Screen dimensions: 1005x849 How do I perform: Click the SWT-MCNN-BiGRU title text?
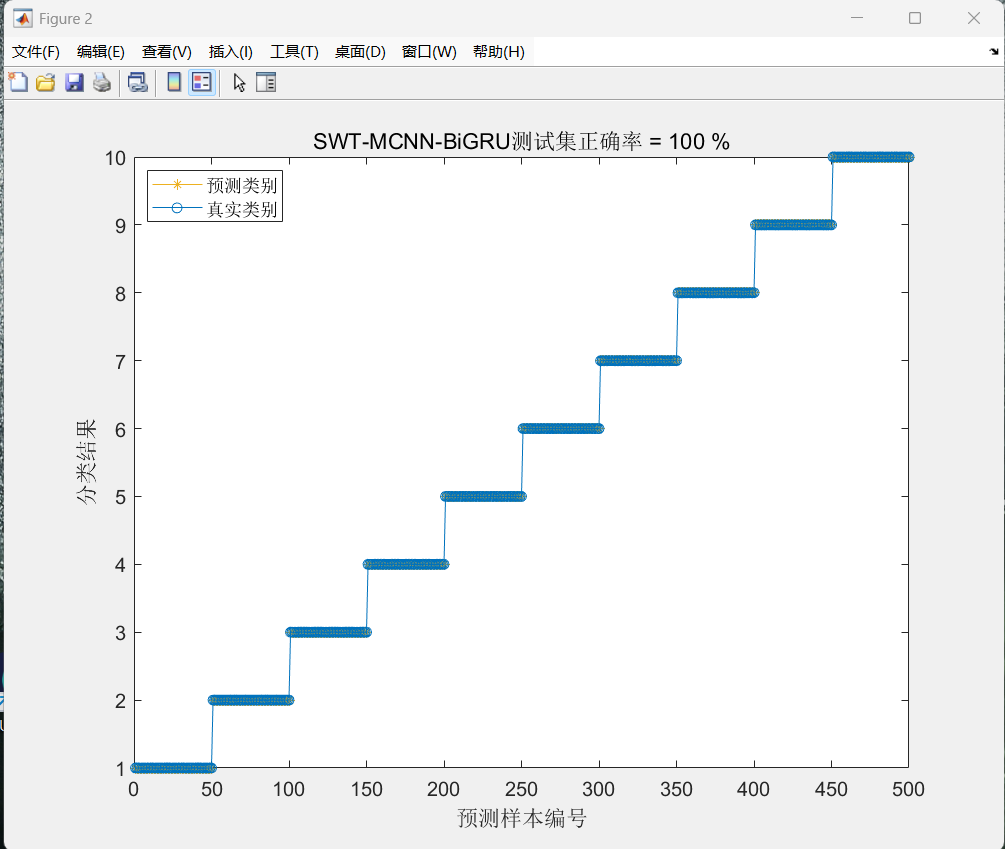pos(520,141)
